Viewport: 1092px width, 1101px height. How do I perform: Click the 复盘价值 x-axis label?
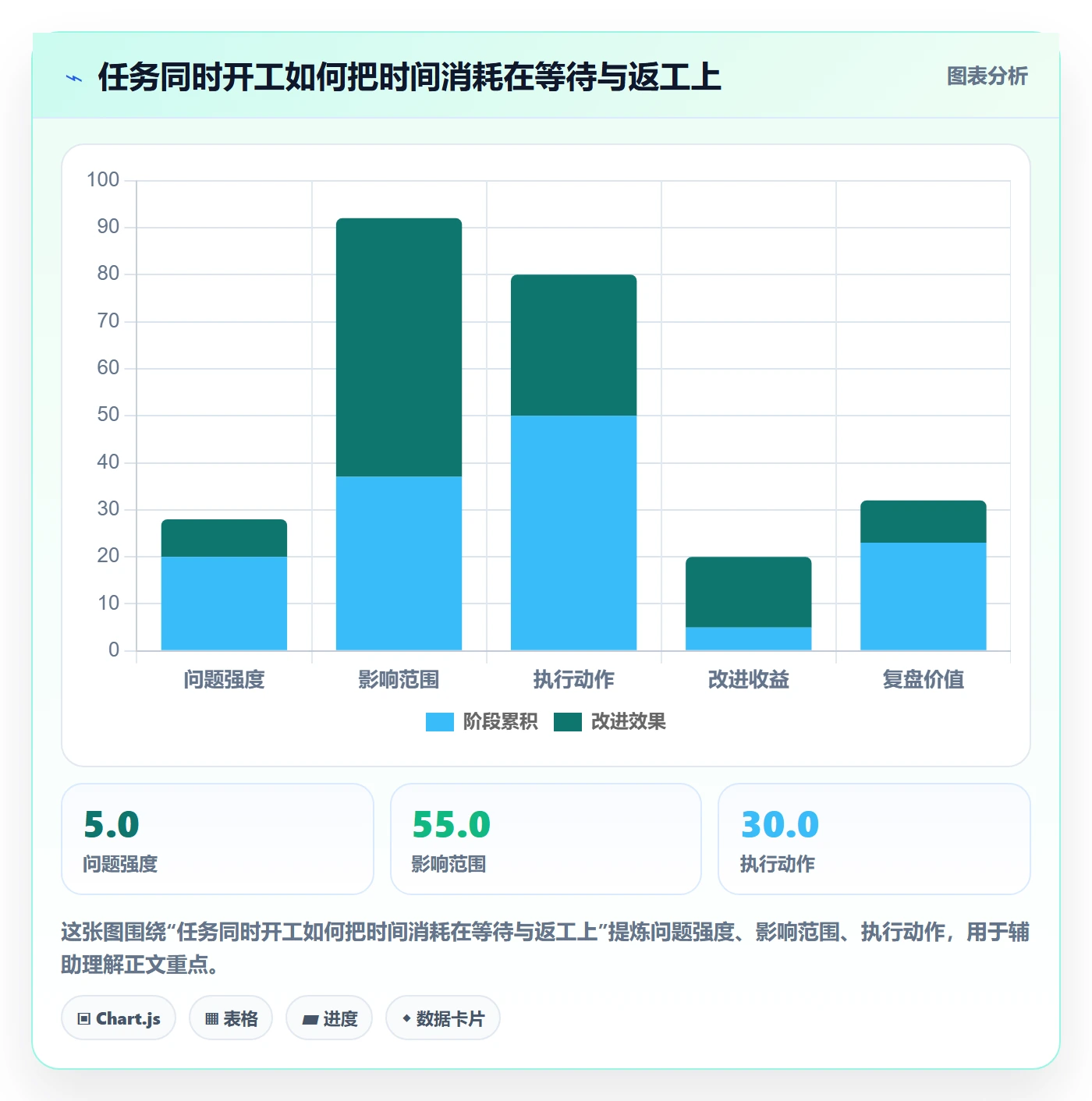(923, 680)
